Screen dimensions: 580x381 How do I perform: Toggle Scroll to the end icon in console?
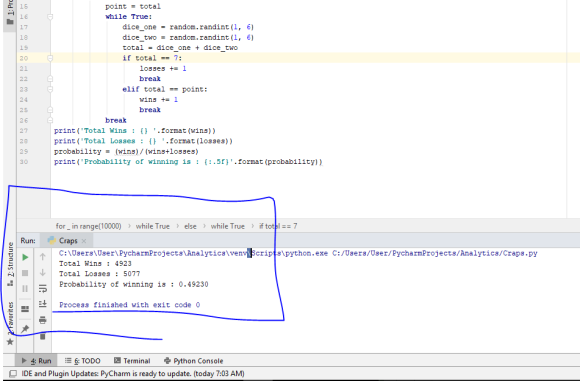pyautogui.click(x=43, y=304)
